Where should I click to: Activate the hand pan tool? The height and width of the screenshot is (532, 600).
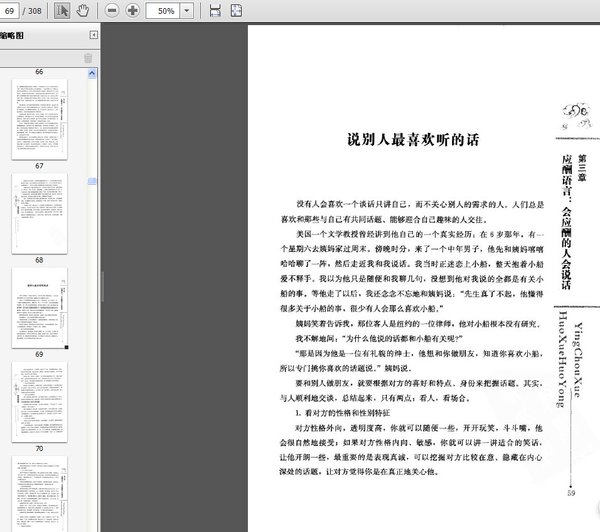(83, 11)
